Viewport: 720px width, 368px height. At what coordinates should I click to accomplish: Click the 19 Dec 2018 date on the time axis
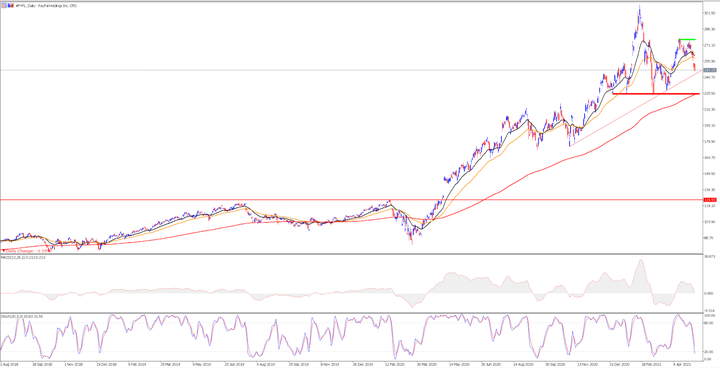coord(105,363)
